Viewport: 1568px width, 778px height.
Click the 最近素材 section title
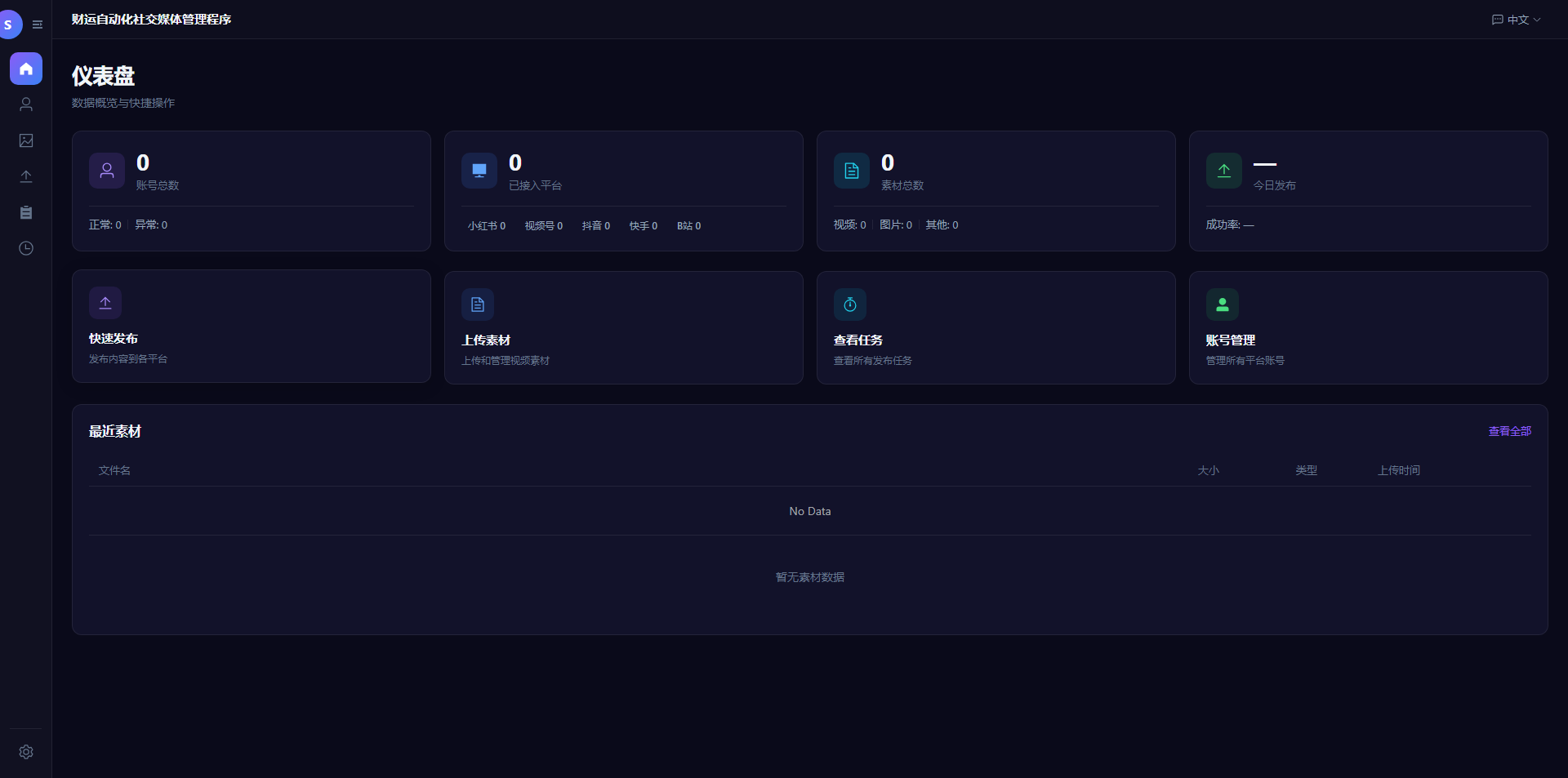pyautogui.click(x=115, y=431)
